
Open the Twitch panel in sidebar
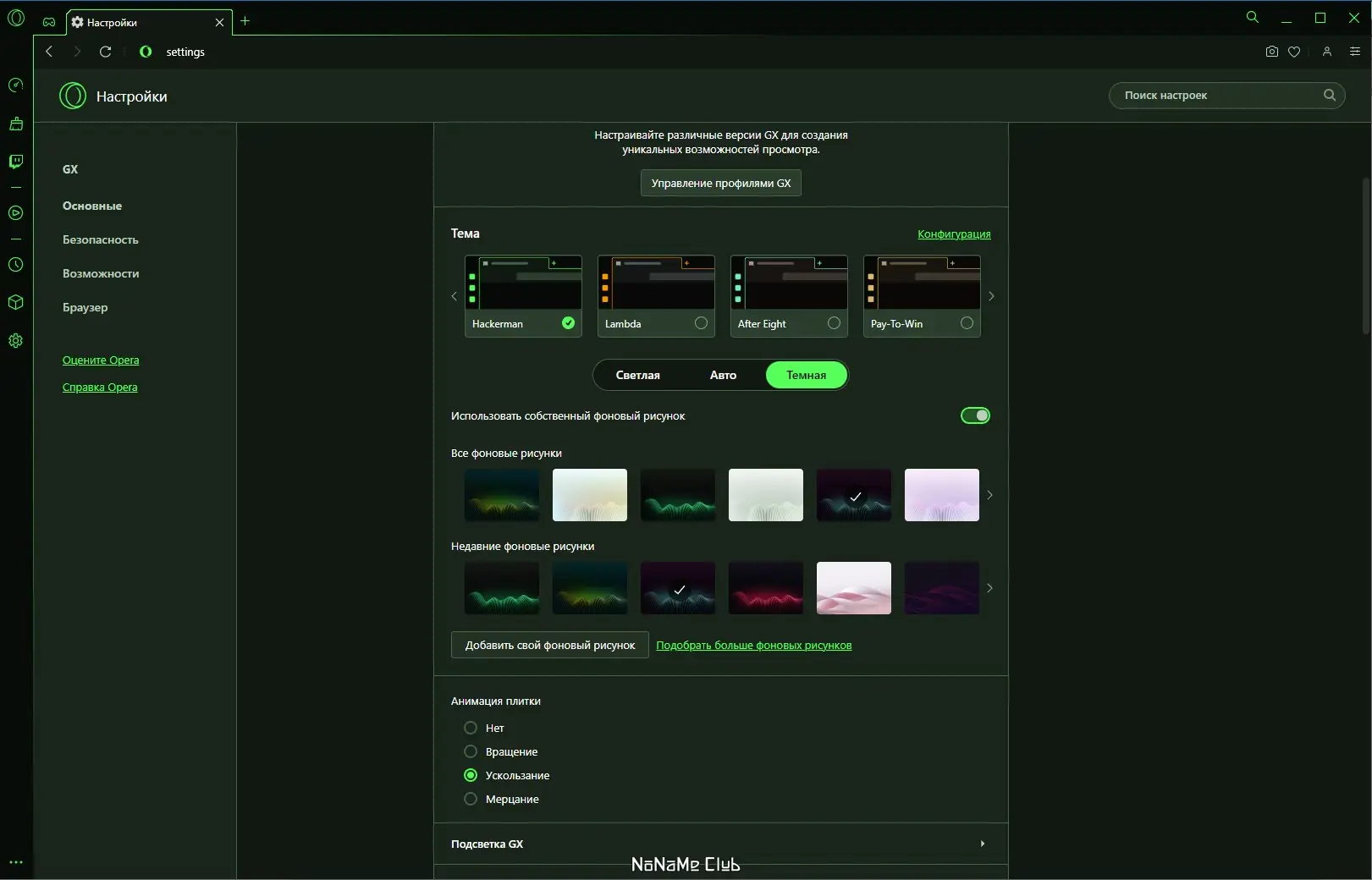click(x=15, y=161)
